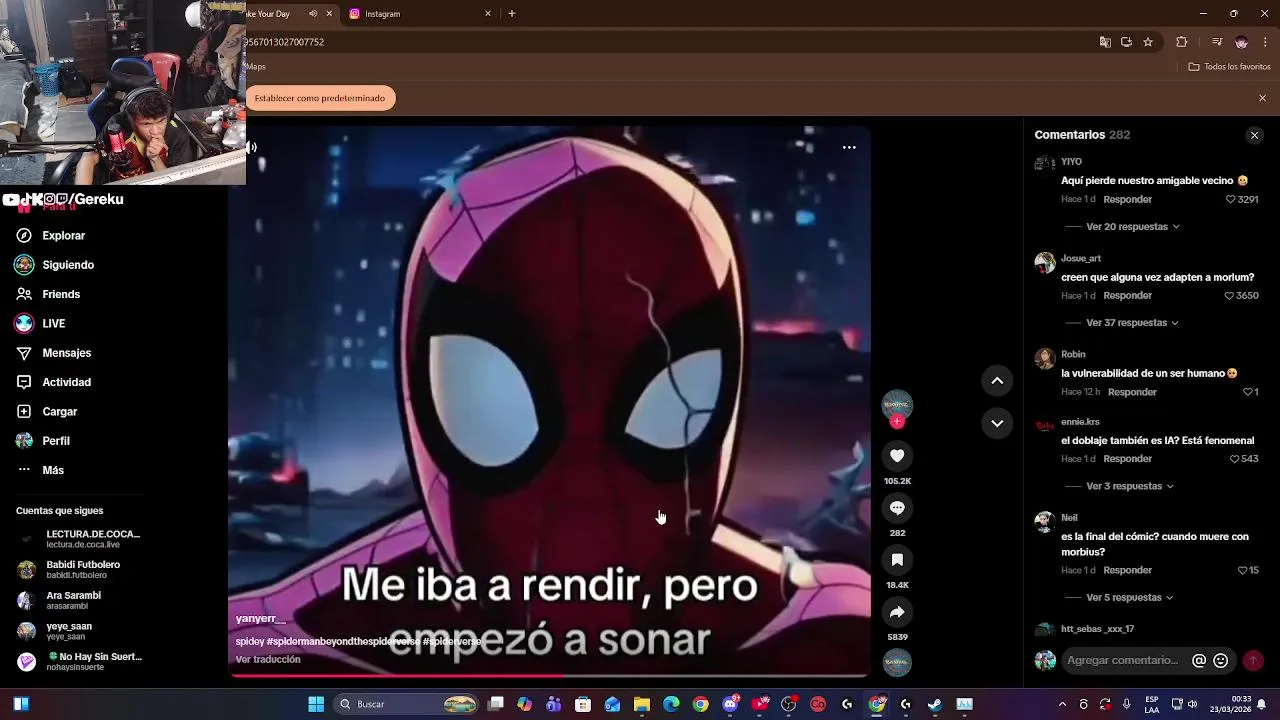Open Steam from the taskbar
Viewport: 1280px width, 720px height.
pos(934,704)
